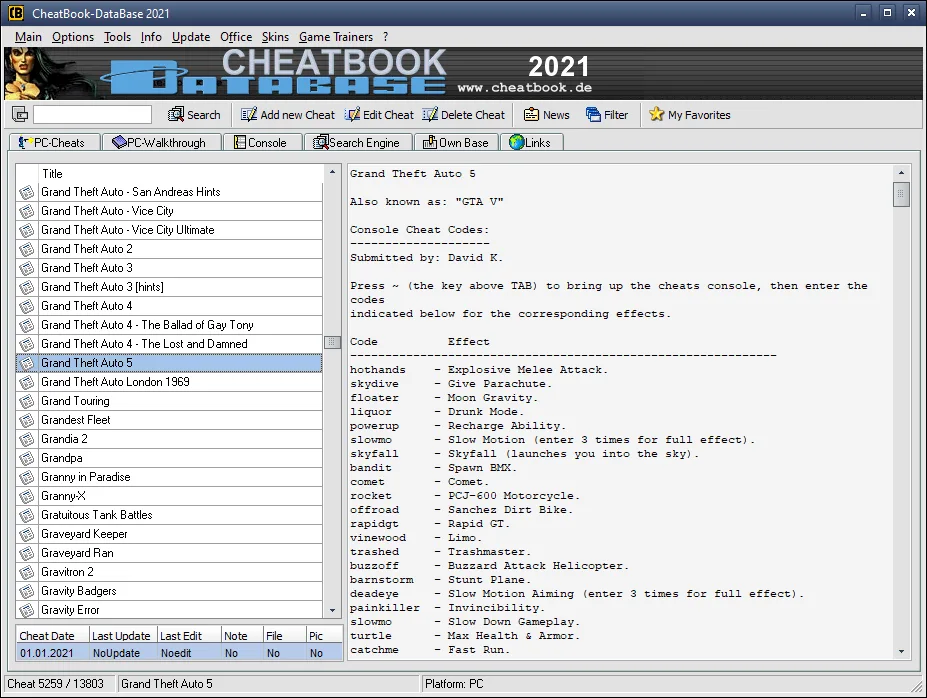927x698 pixels.
Task: Click the icon left of search field
Action: click(x=20, y=114)
